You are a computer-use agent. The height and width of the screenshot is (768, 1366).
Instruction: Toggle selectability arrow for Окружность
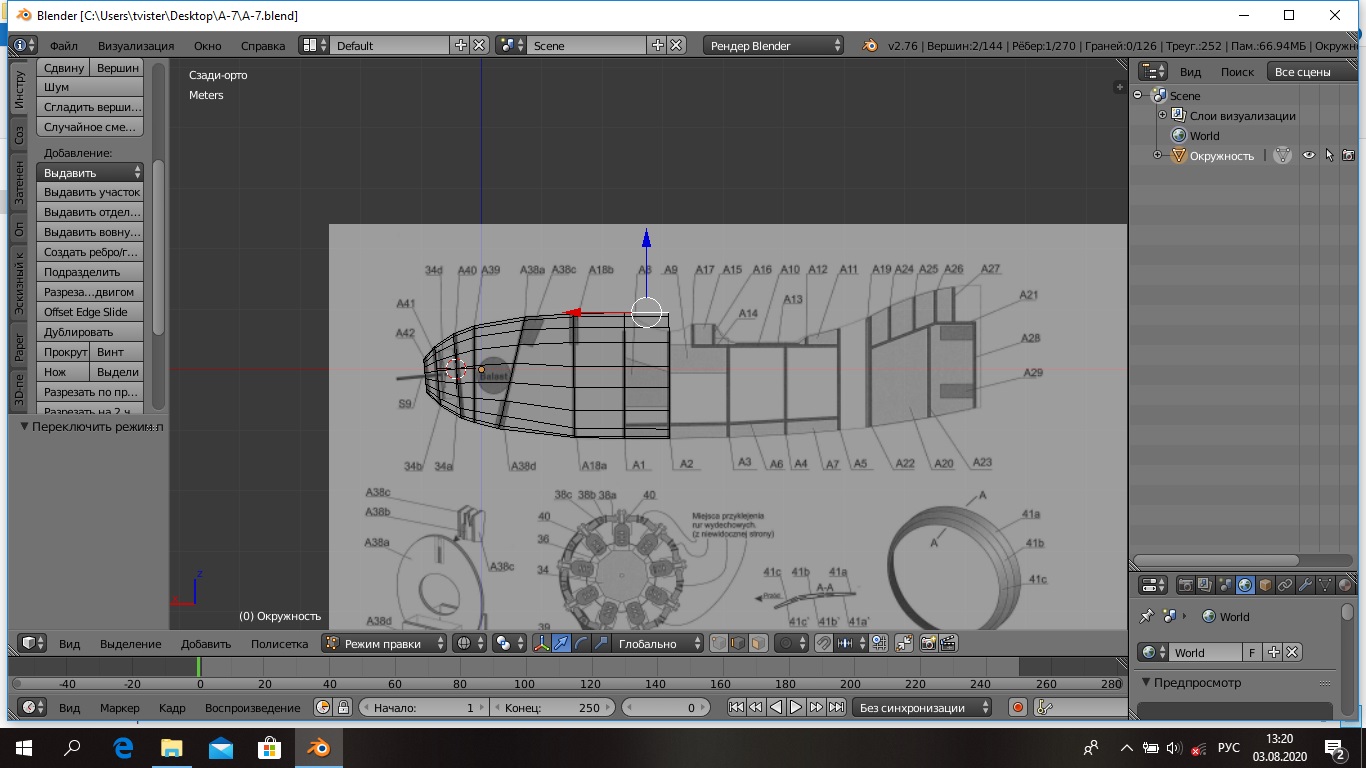[1329, 155]
